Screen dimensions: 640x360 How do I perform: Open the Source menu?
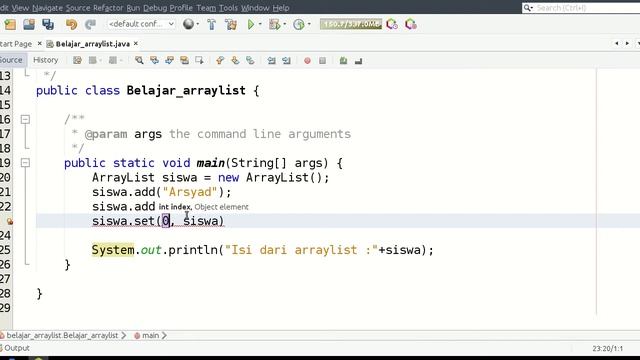pyautogui.click(x=78, y=8)
